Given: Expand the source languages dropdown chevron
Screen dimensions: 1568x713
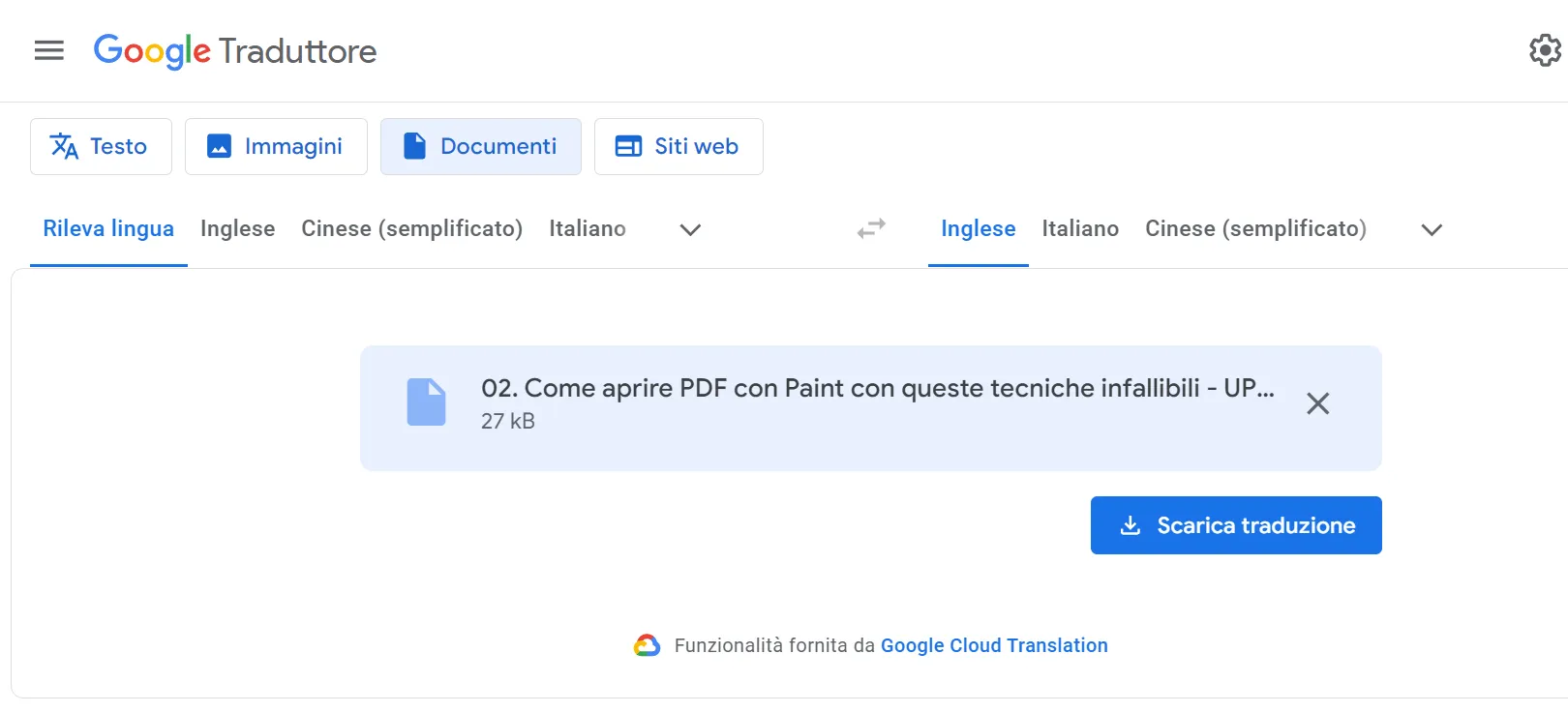Looking at the screenshot, I should click(690, 230).
